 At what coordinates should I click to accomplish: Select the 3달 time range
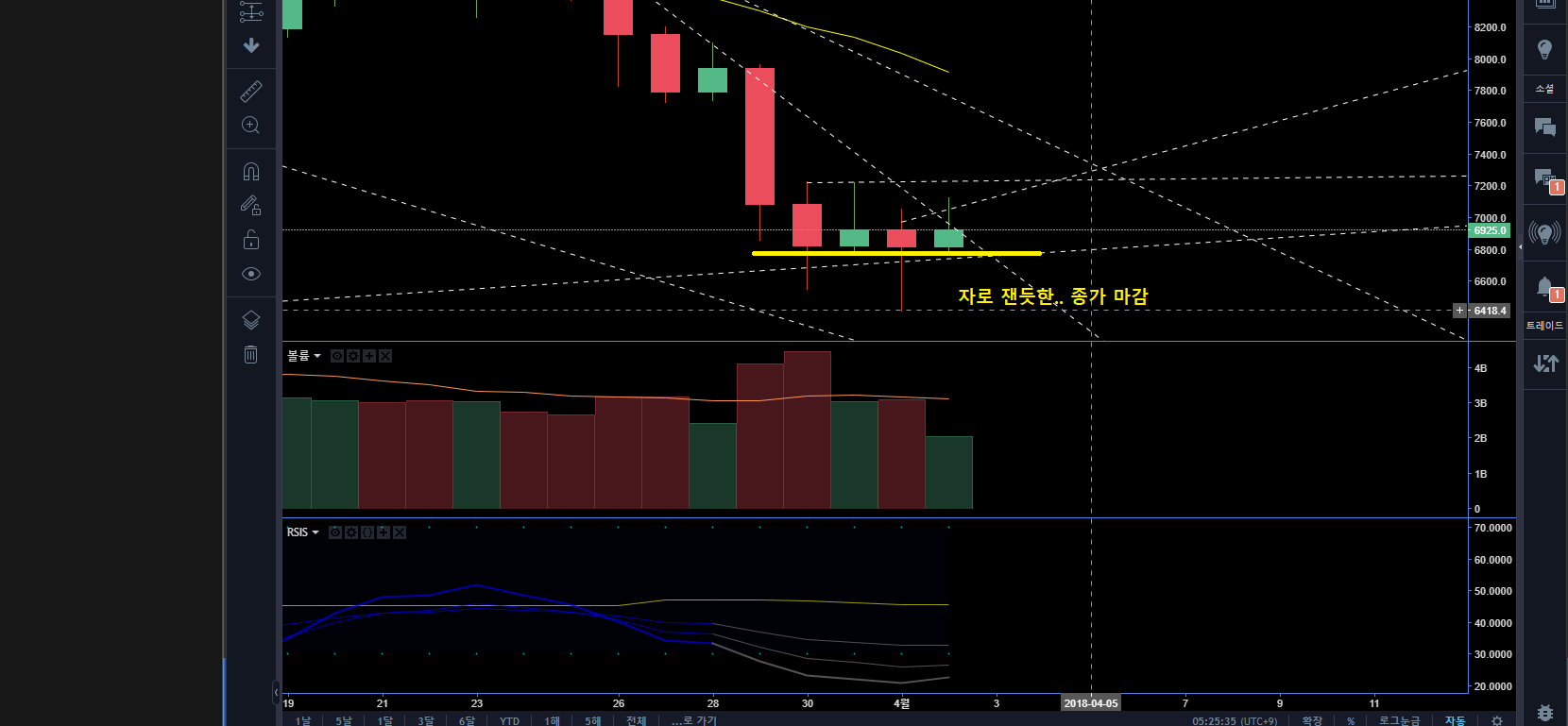426,720
